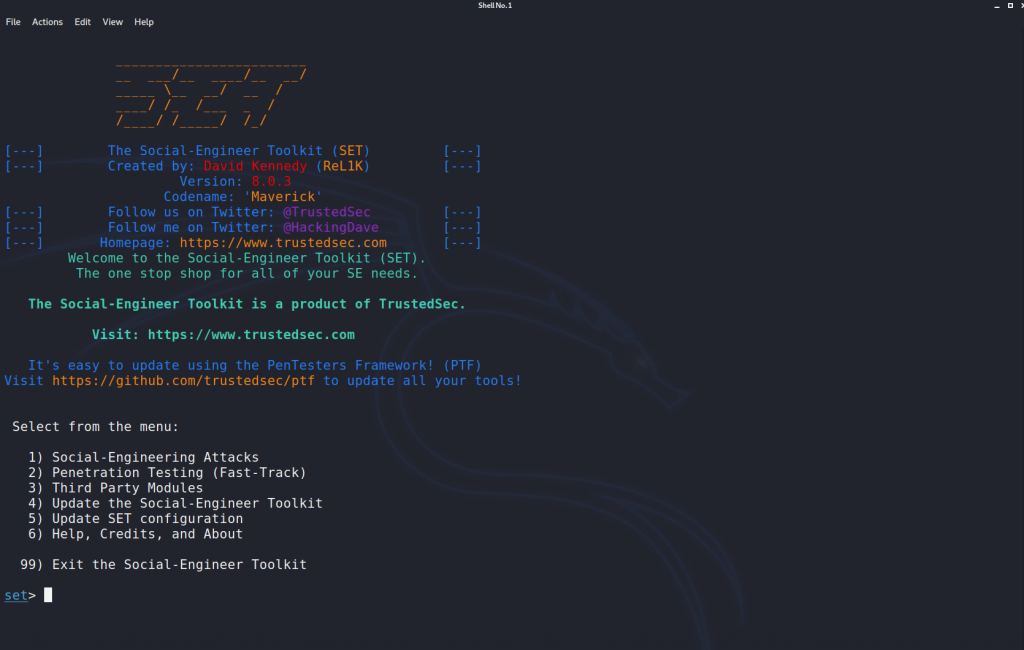Viewport: 1024px width, 650px height.
Task: Click 'Exit the Social-Engineer Toolkit' line
Action: pyautogui.click(x=163, y=564)
